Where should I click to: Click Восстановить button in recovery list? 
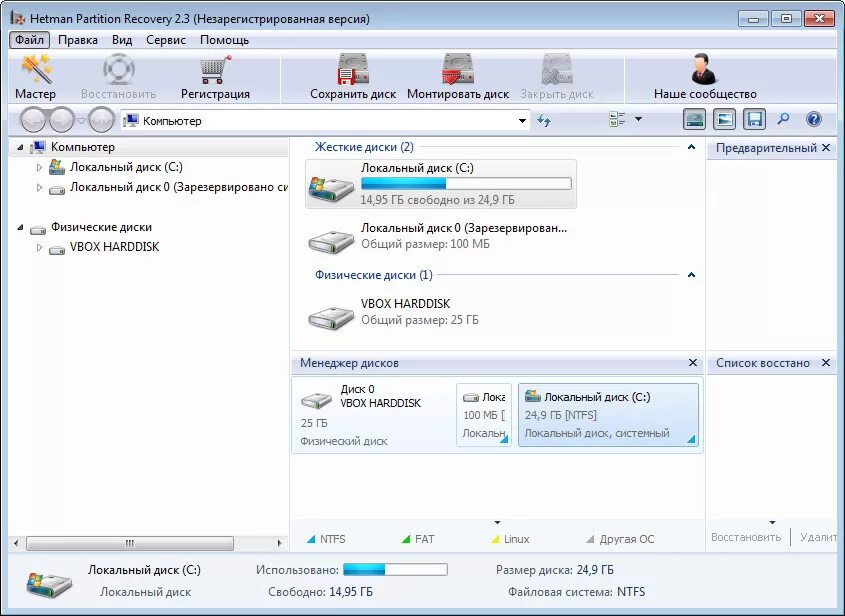coord(746,537)
